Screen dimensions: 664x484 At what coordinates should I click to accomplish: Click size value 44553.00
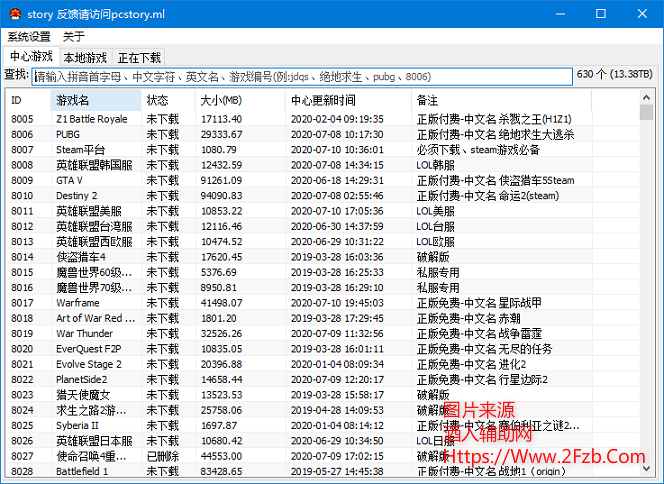pos(221,456)
